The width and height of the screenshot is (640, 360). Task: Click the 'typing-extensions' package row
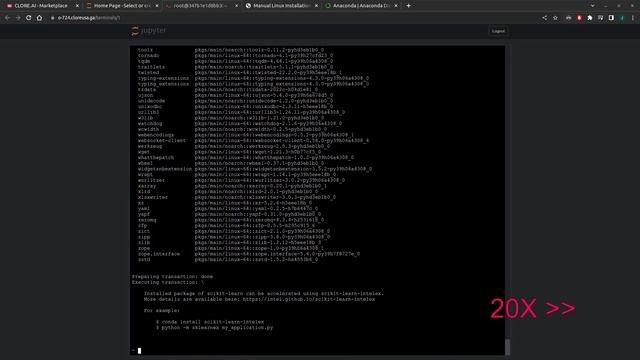(253, 78)
